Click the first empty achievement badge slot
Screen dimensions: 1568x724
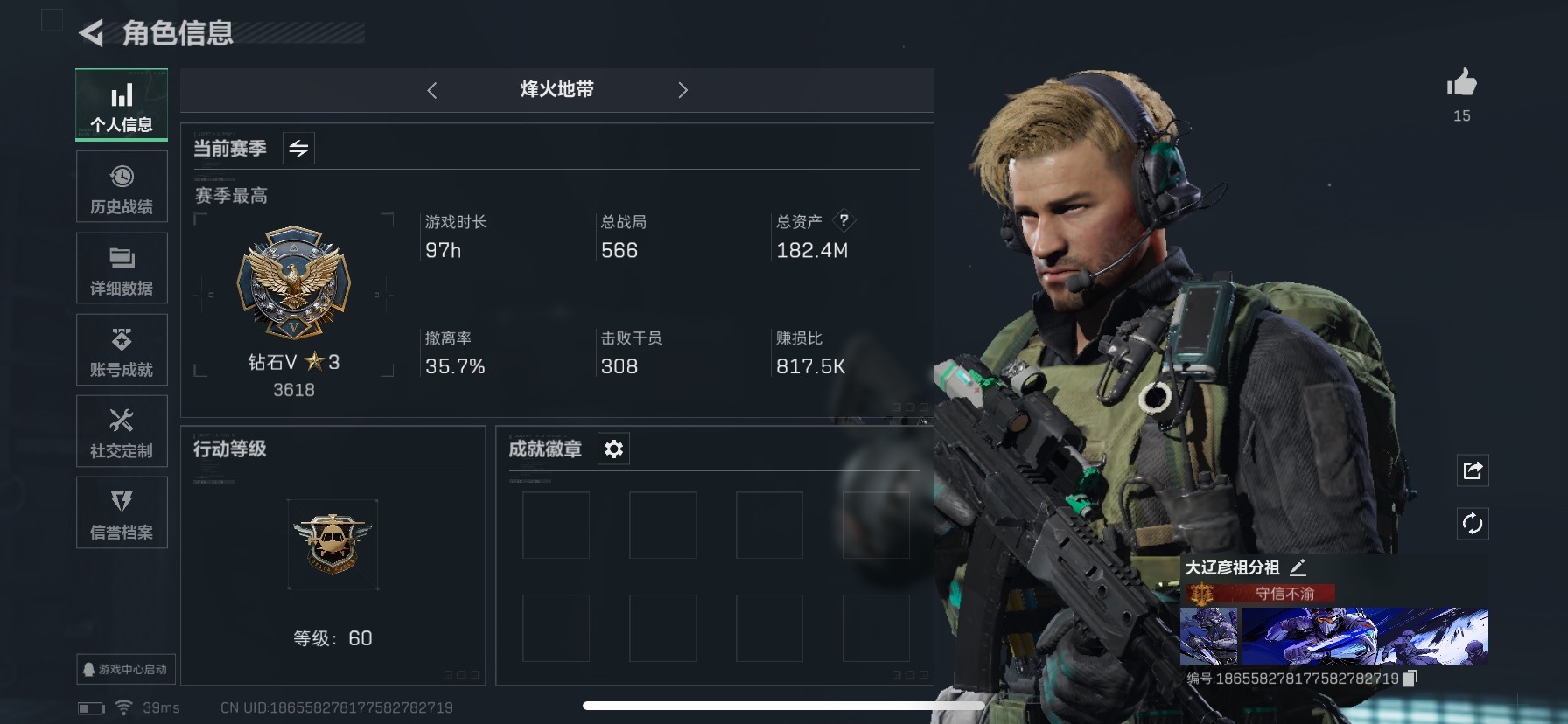pyautogui.click(x=556, y=525)
